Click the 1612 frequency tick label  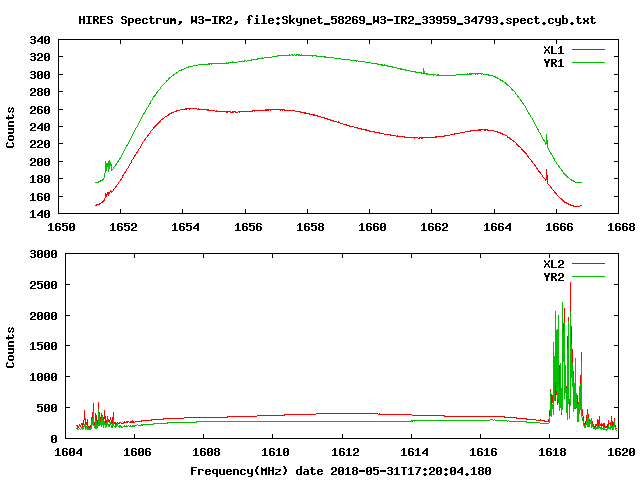[x=345, y=452]
